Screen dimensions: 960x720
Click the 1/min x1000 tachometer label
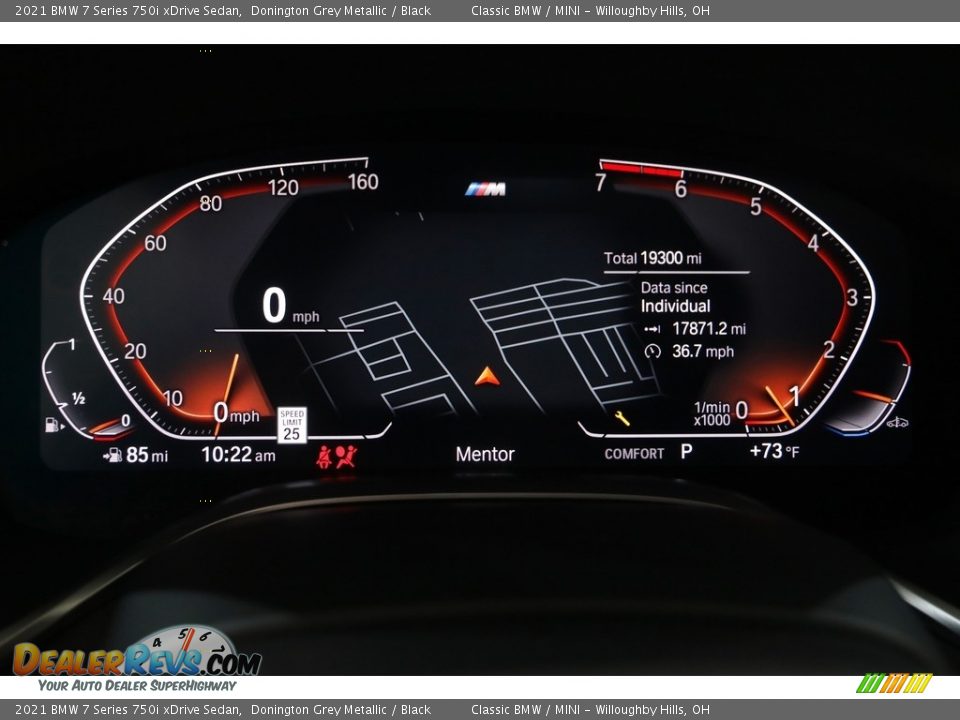712,413
